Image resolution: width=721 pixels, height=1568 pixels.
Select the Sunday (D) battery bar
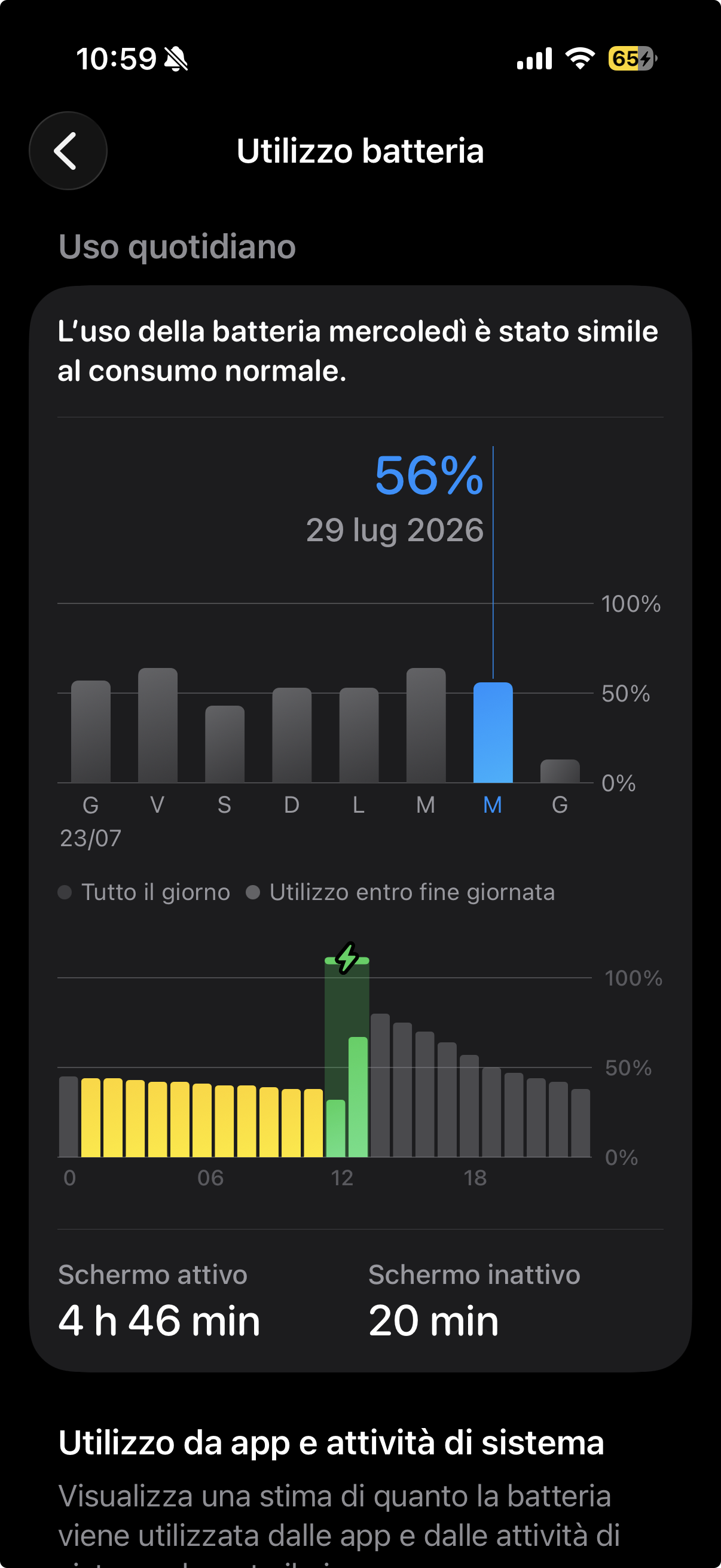click(x=291, y=735)
